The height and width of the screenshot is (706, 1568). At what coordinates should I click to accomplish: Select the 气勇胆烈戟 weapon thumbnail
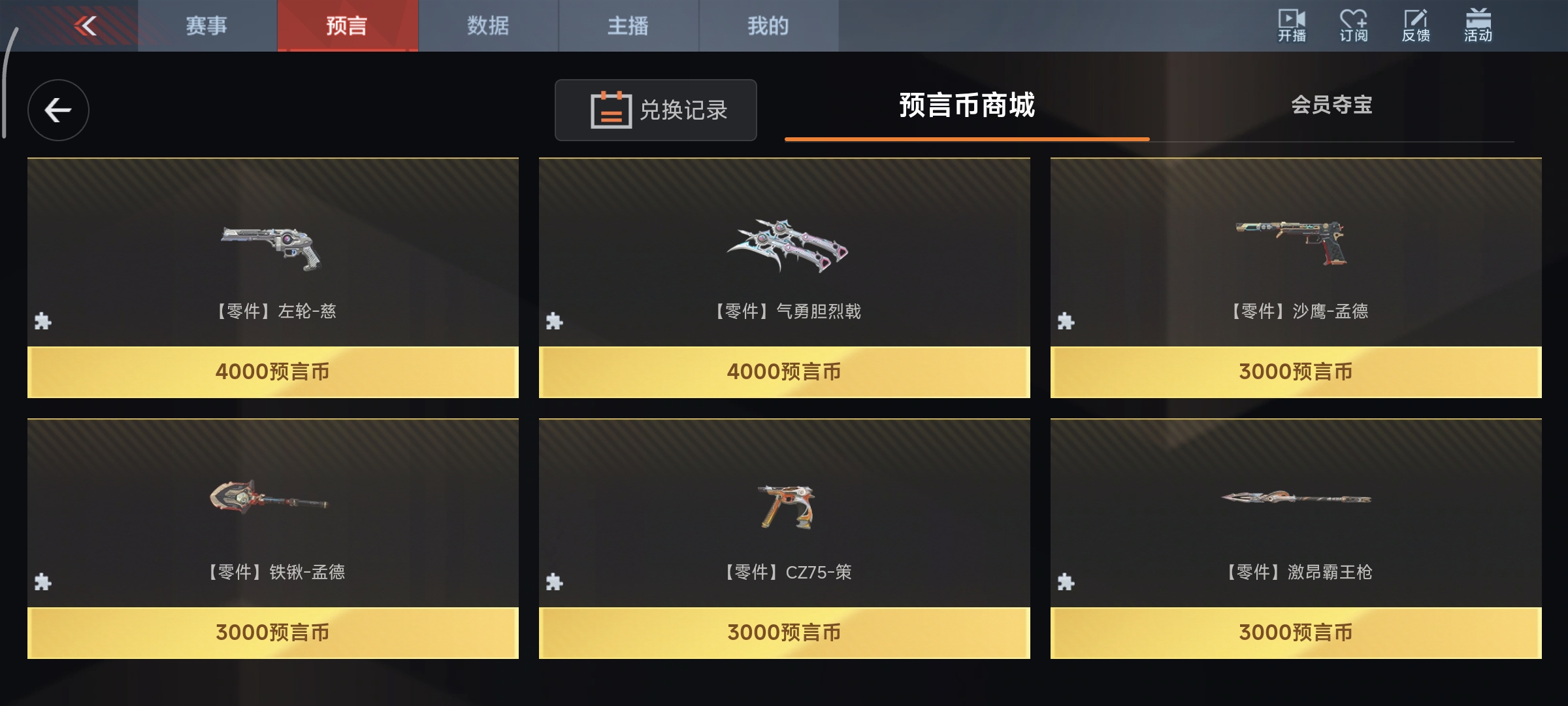point(787,246)
